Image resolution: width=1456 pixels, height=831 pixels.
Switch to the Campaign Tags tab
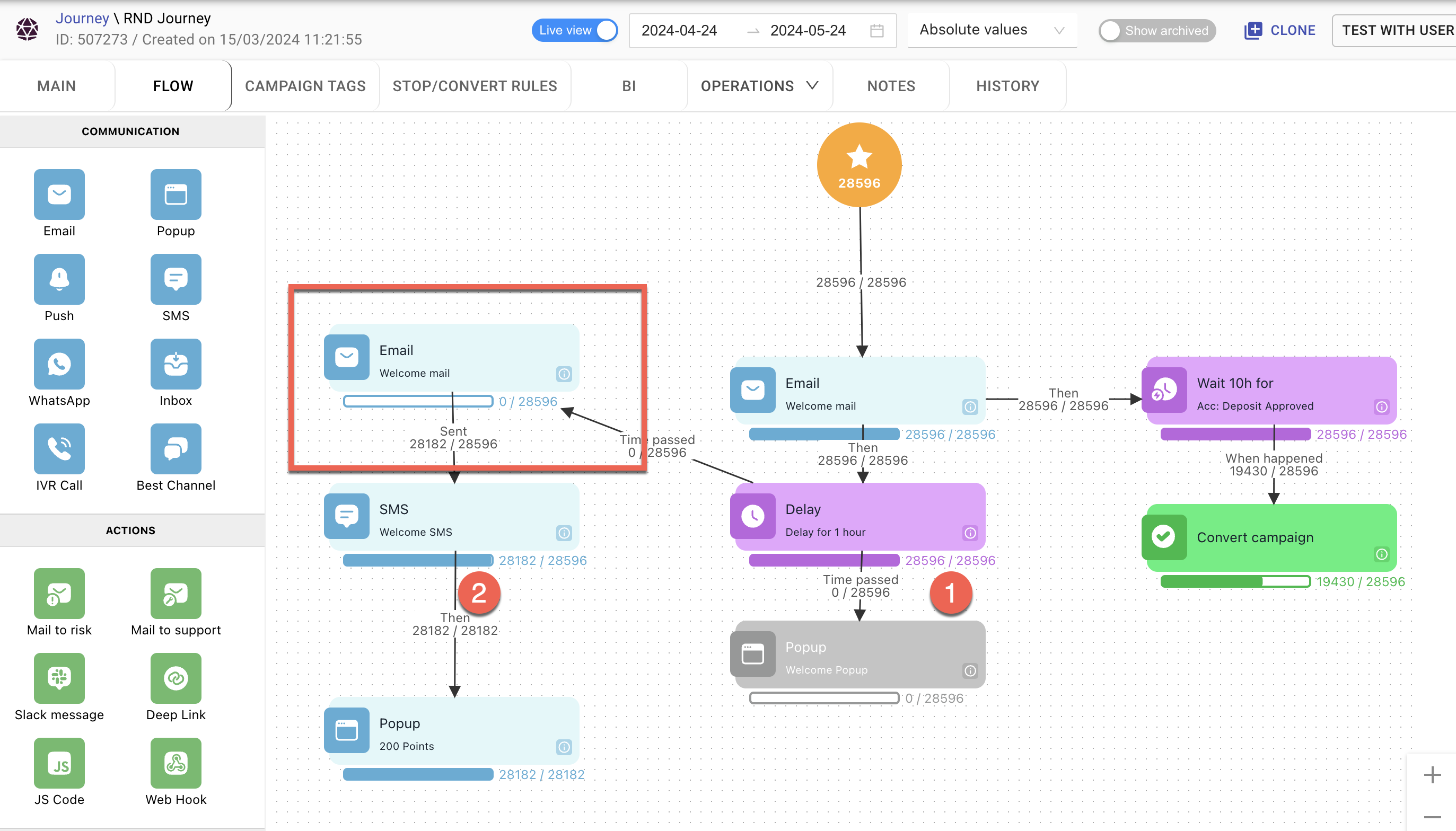[x=305, y=86]
